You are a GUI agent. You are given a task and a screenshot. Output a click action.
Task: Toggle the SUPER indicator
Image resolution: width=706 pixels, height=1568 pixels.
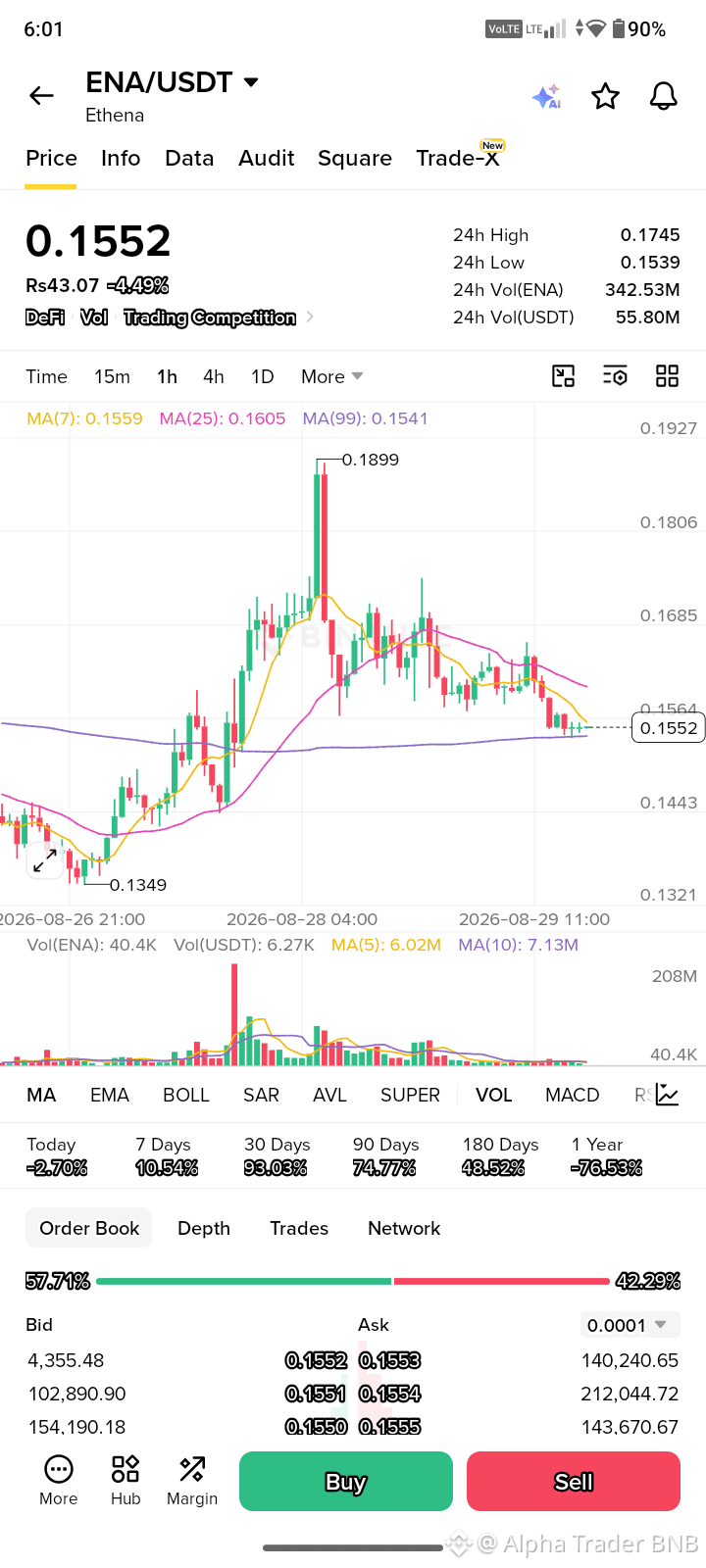(410, 1095)
